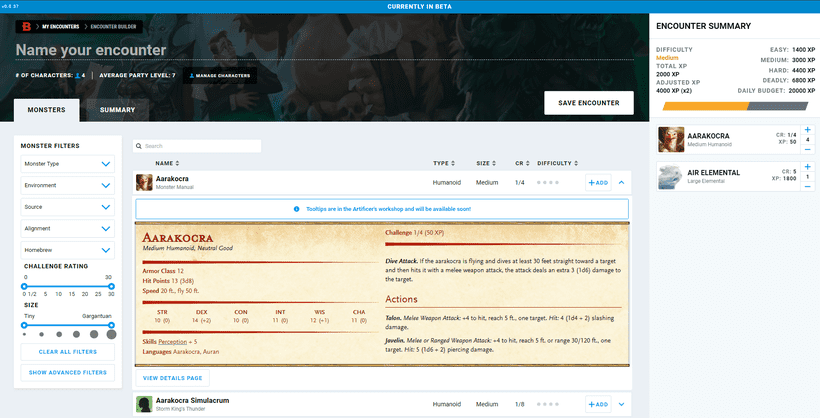This screenshot has height=418, width=820.
Task: Open View Details Page for Aarakocra
Action: click(x=173, y=378)
